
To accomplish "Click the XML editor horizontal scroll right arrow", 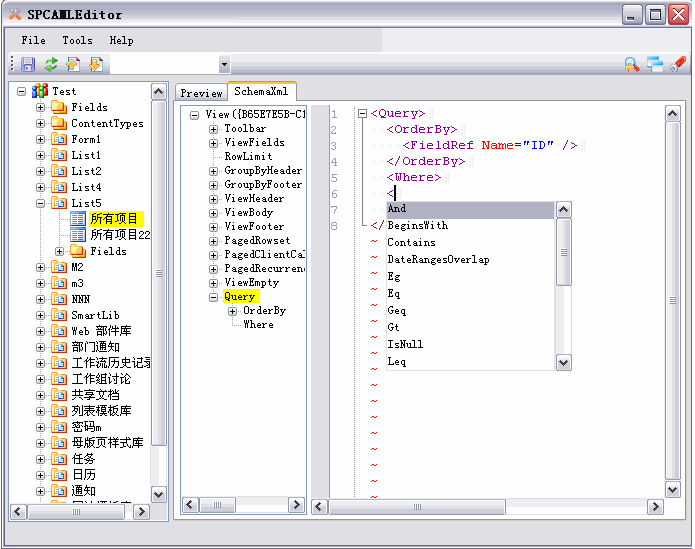I will coord(655,506).
